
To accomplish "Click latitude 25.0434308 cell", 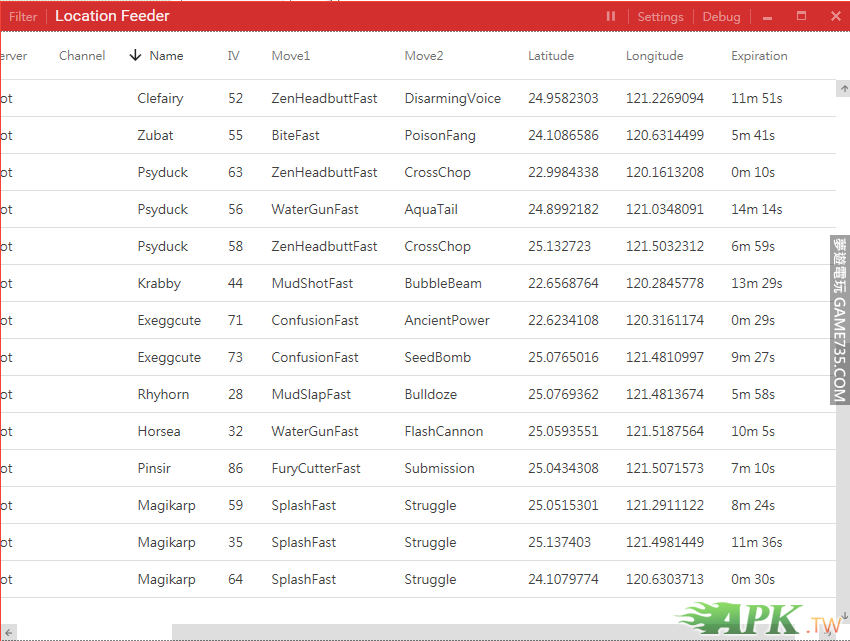I will click(563, 468).
